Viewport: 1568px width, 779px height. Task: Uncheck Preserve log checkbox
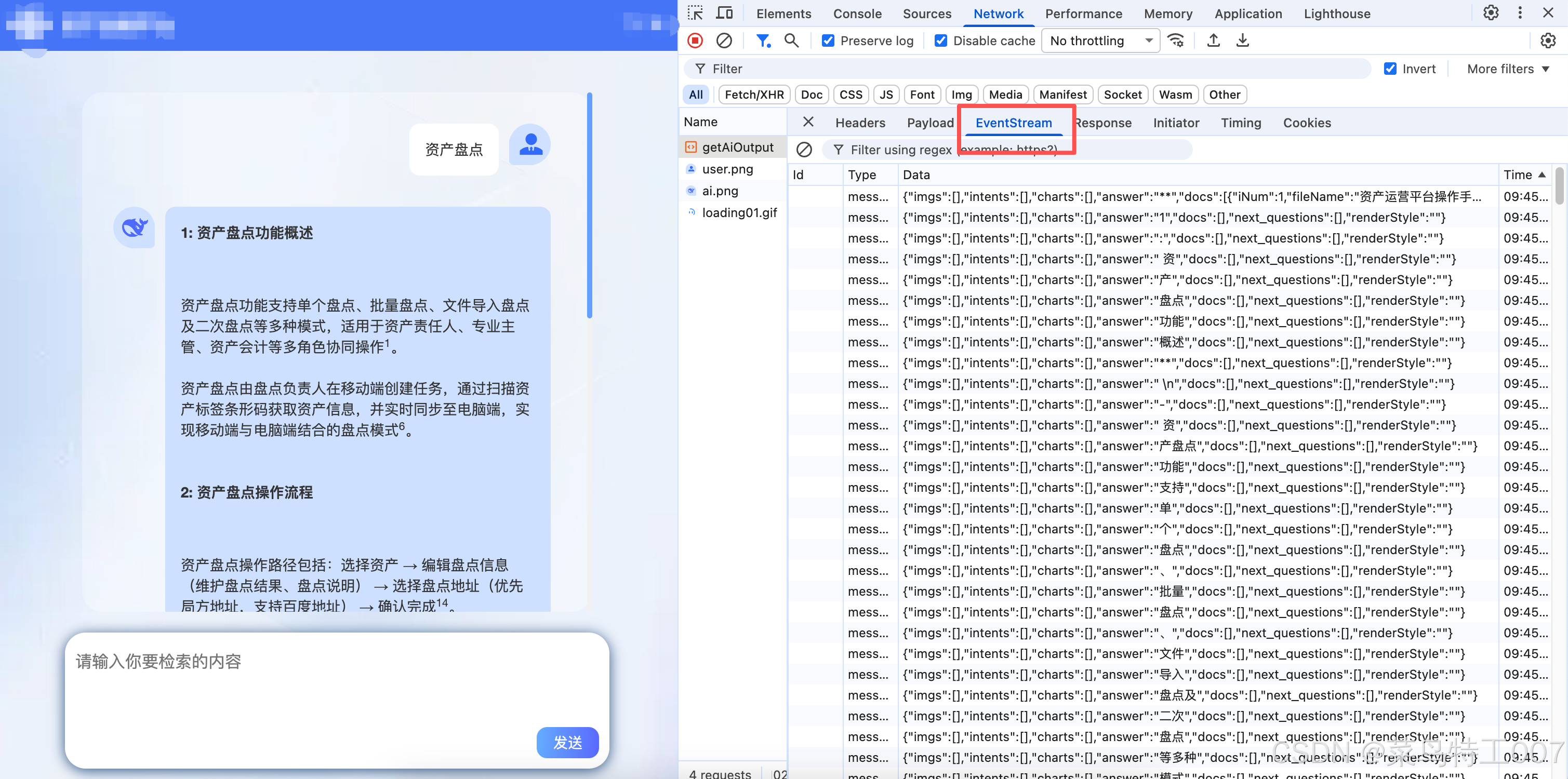point(828,41)
